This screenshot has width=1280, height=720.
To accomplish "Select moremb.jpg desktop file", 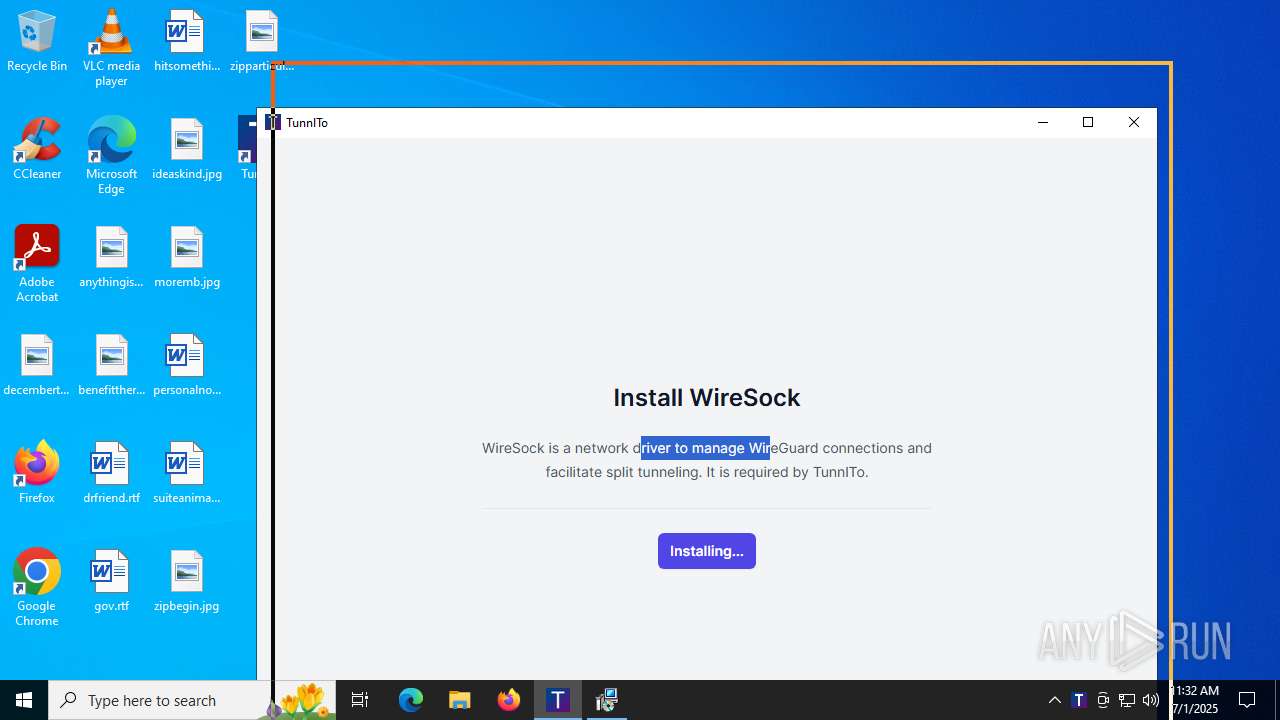I will [186, 257].
